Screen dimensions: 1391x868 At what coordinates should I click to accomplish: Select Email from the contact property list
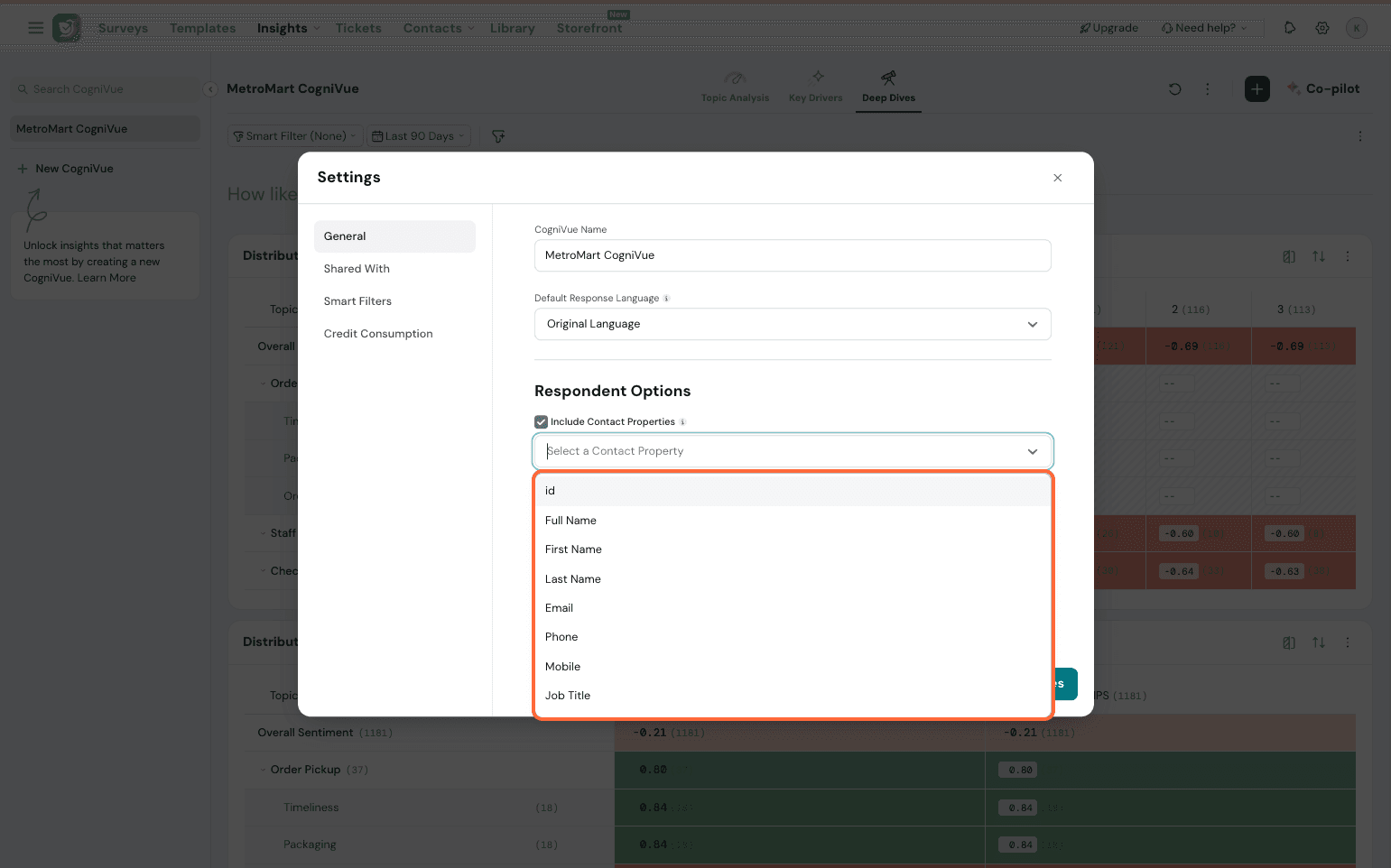coord(560,608)
